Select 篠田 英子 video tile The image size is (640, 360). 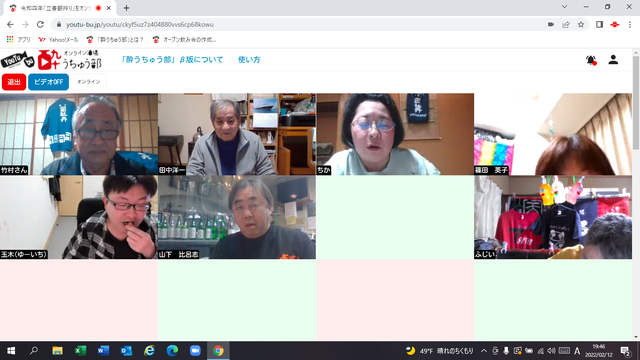553,134
